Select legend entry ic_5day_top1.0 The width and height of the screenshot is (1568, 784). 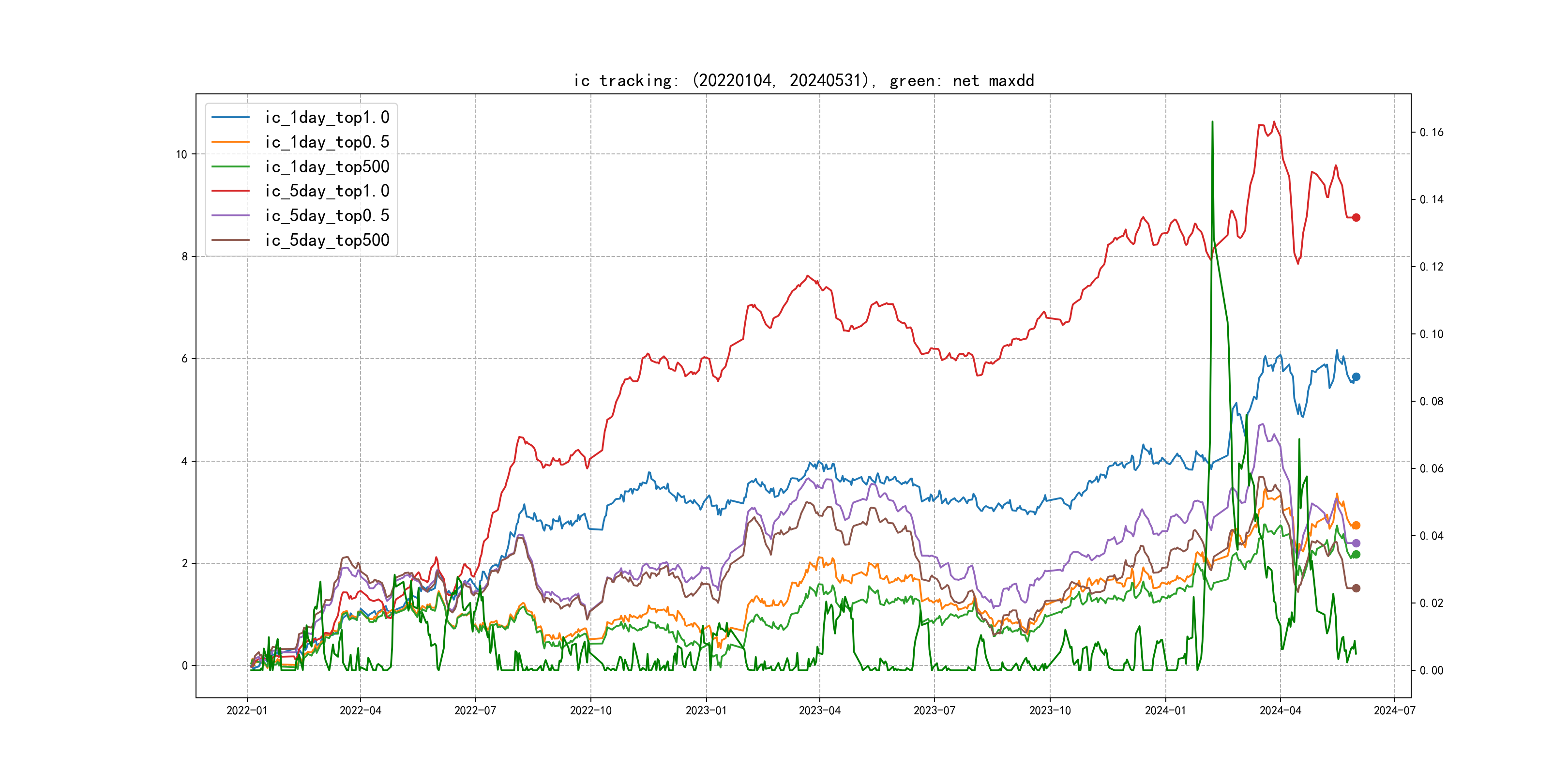tap(327, 191)
